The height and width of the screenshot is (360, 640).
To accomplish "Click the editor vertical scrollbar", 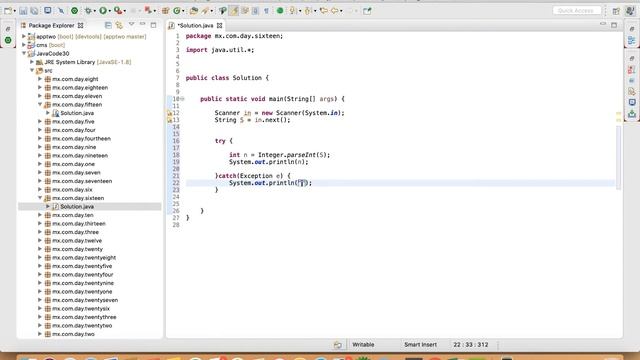I will [x=618, y=157].
